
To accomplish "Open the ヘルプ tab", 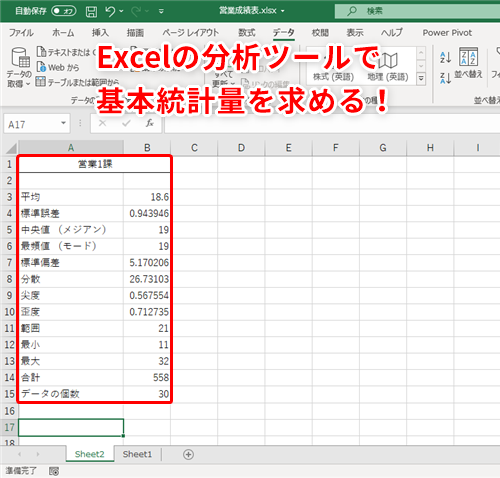I will tap(392, 33).
